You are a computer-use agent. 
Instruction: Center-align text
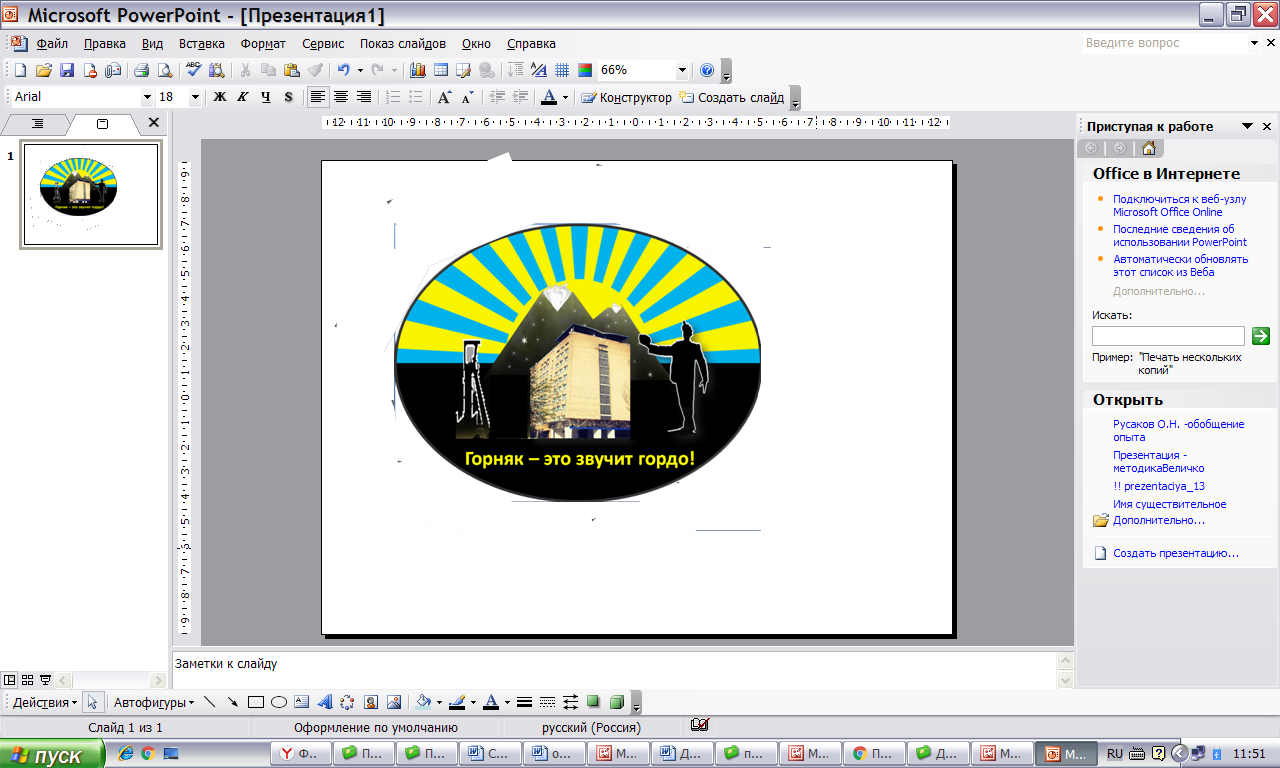pyautogui.click(x=341, y=97)
